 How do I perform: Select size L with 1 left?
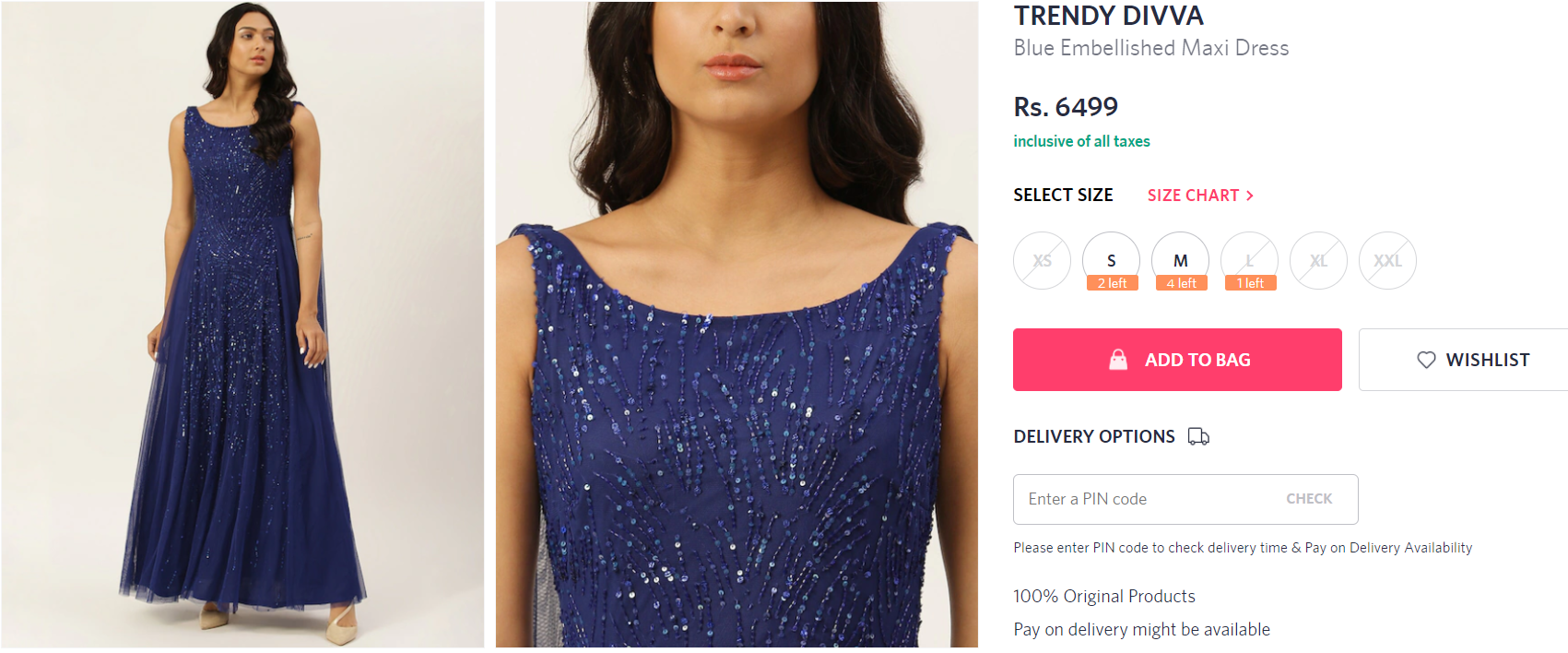[x=1249, y=260]
